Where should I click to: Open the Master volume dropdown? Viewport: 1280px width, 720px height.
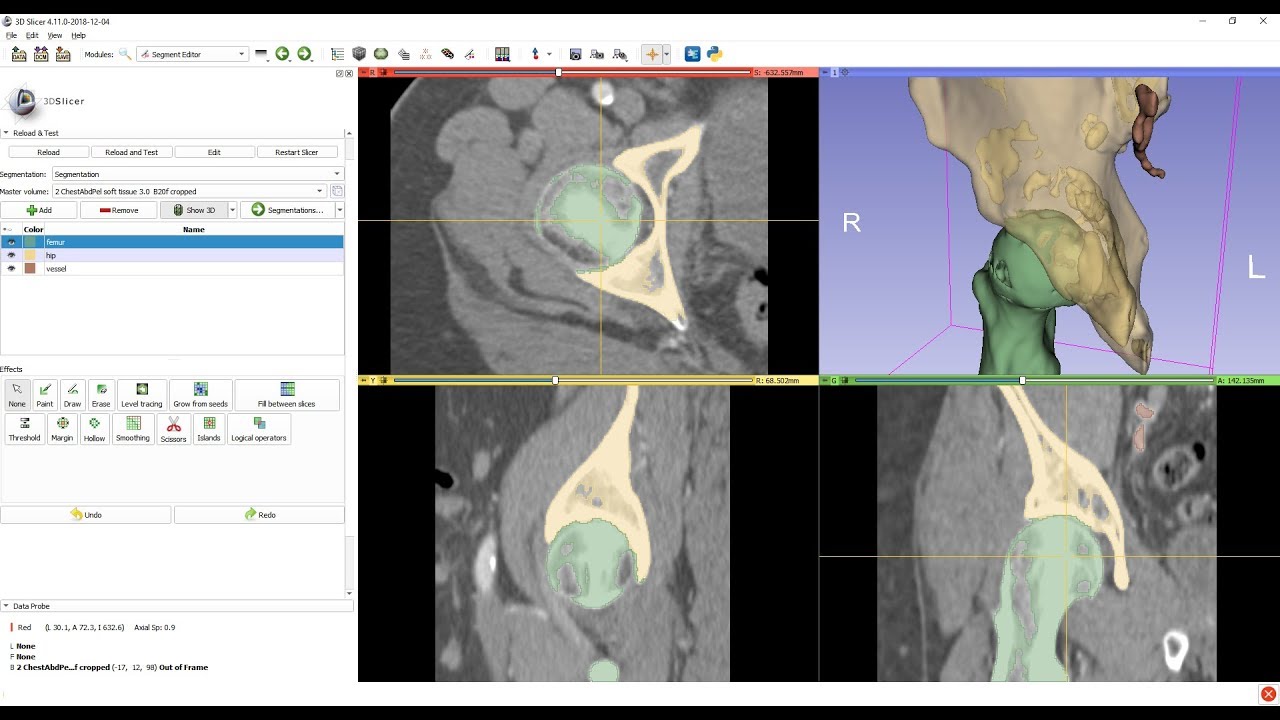coord(189,191)
